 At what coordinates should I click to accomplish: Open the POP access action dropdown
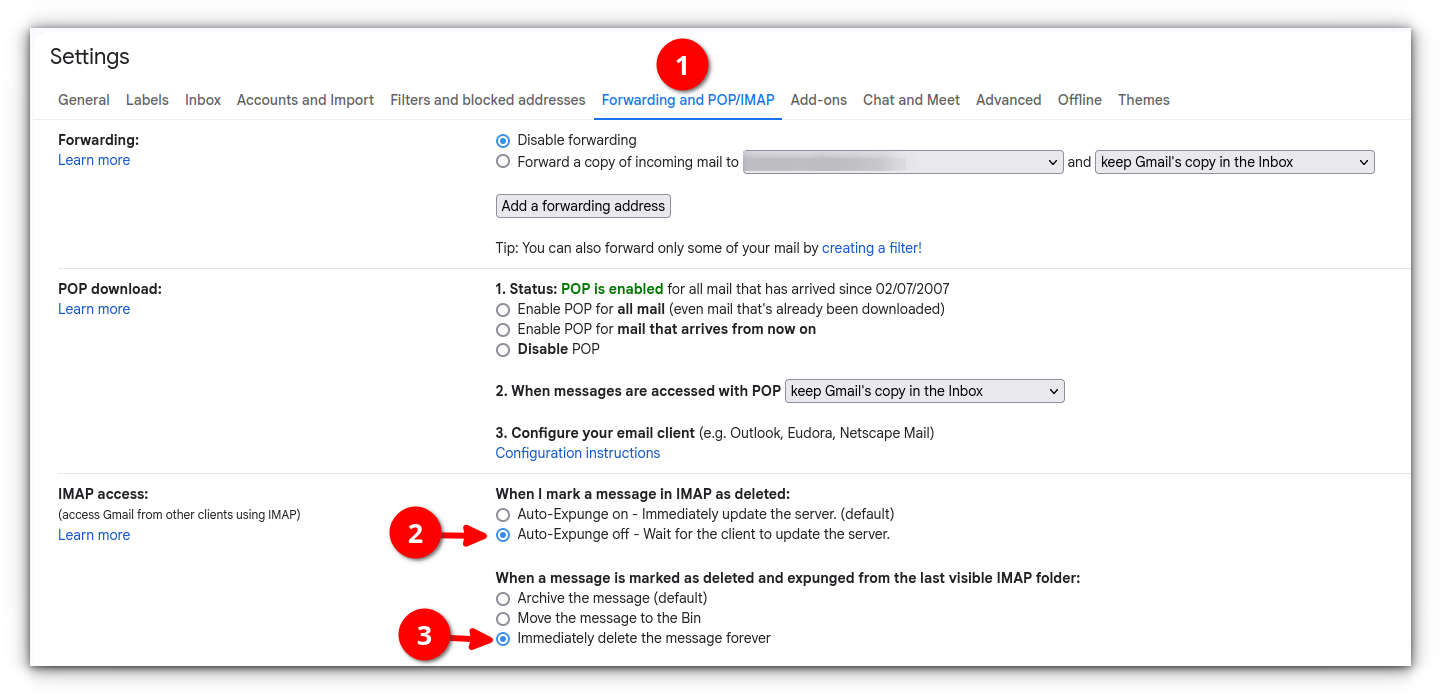tap(924, 391)
